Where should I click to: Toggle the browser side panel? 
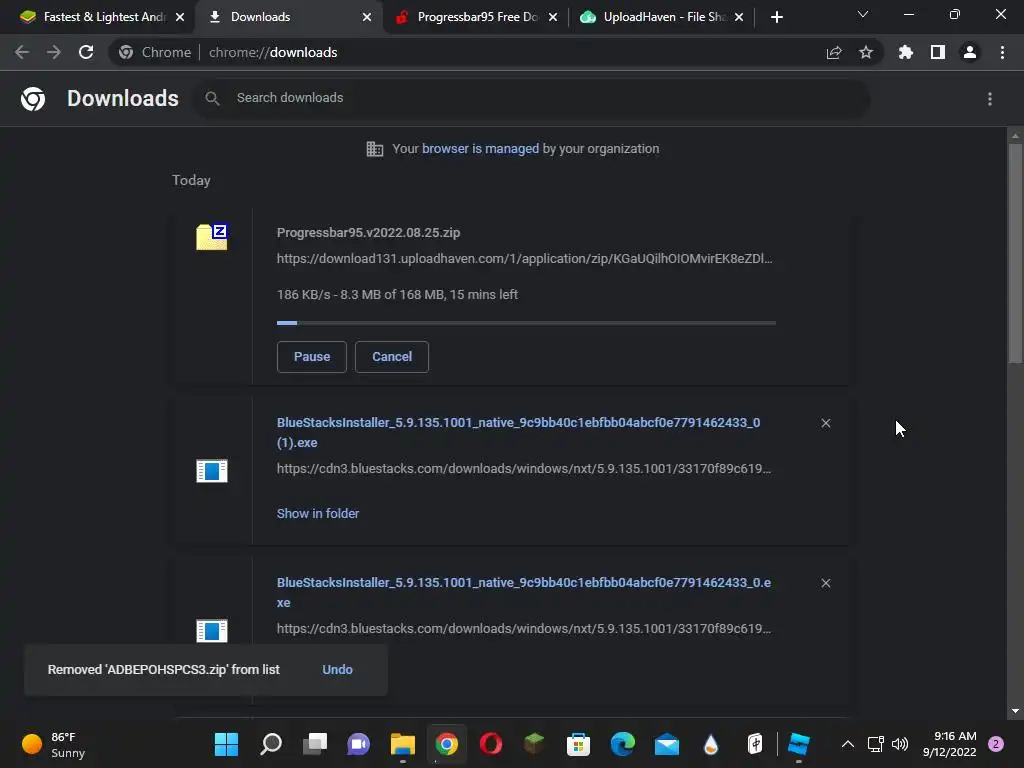coord(938,52)
